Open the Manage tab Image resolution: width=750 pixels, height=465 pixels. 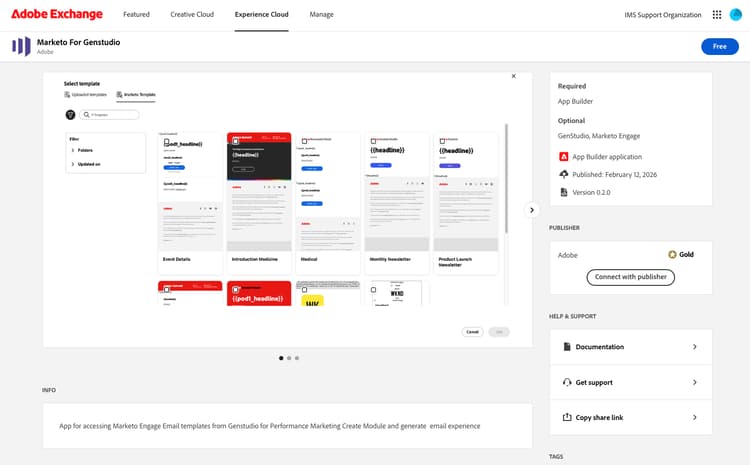tap(321, 14)
